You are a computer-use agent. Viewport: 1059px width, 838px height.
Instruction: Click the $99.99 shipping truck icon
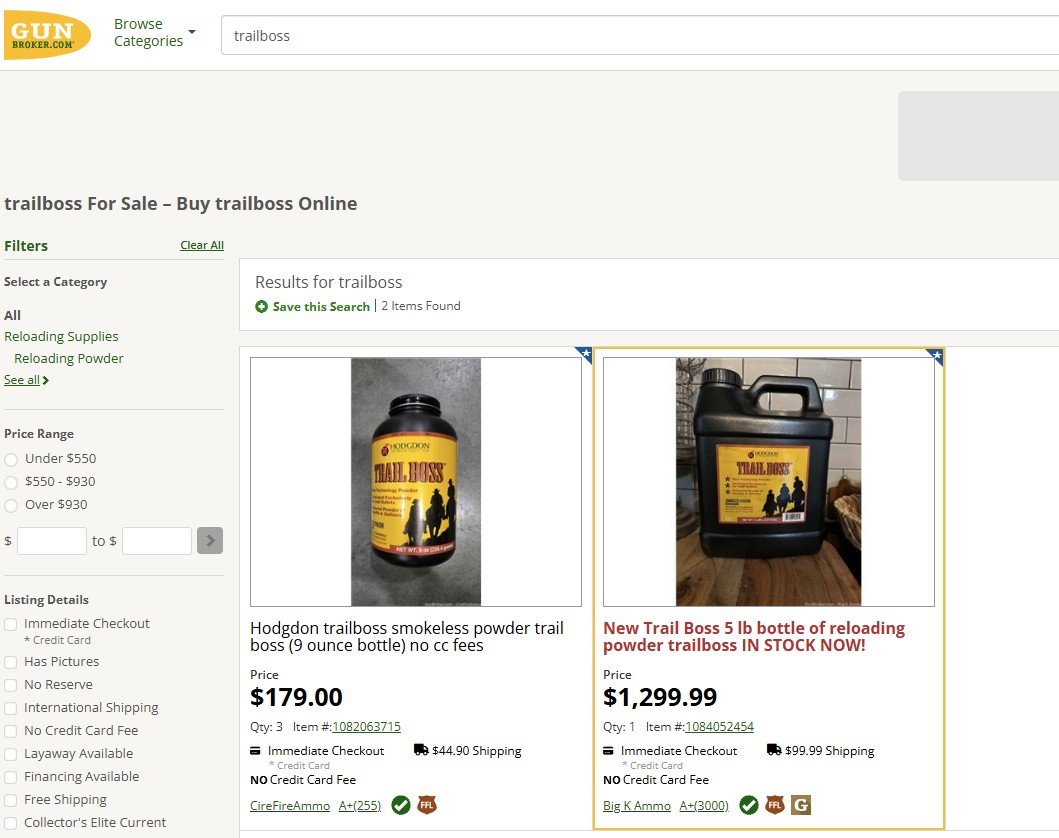pos(774,750)
